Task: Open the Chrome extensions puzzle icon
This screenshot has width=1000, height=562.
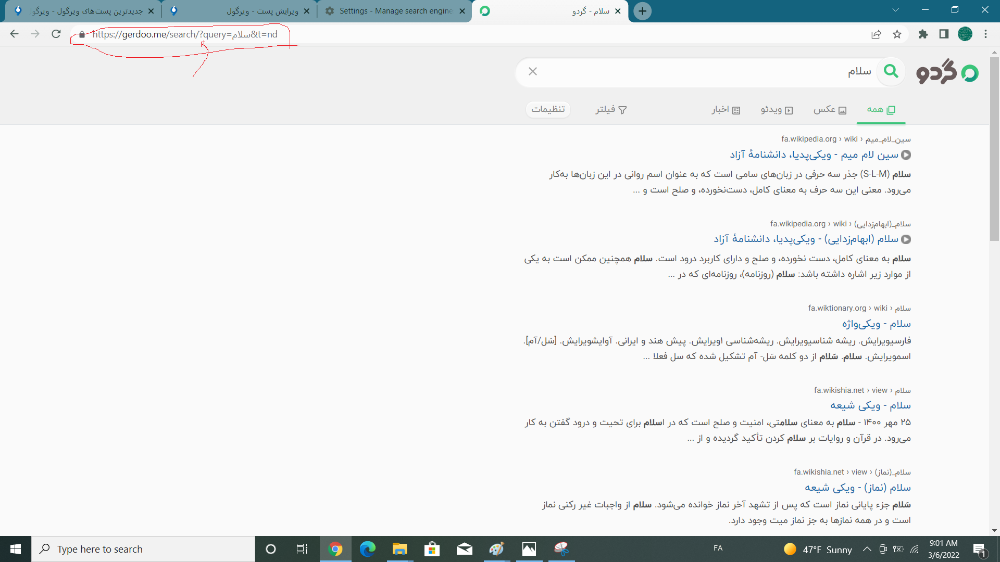Action: coord(923,34)
